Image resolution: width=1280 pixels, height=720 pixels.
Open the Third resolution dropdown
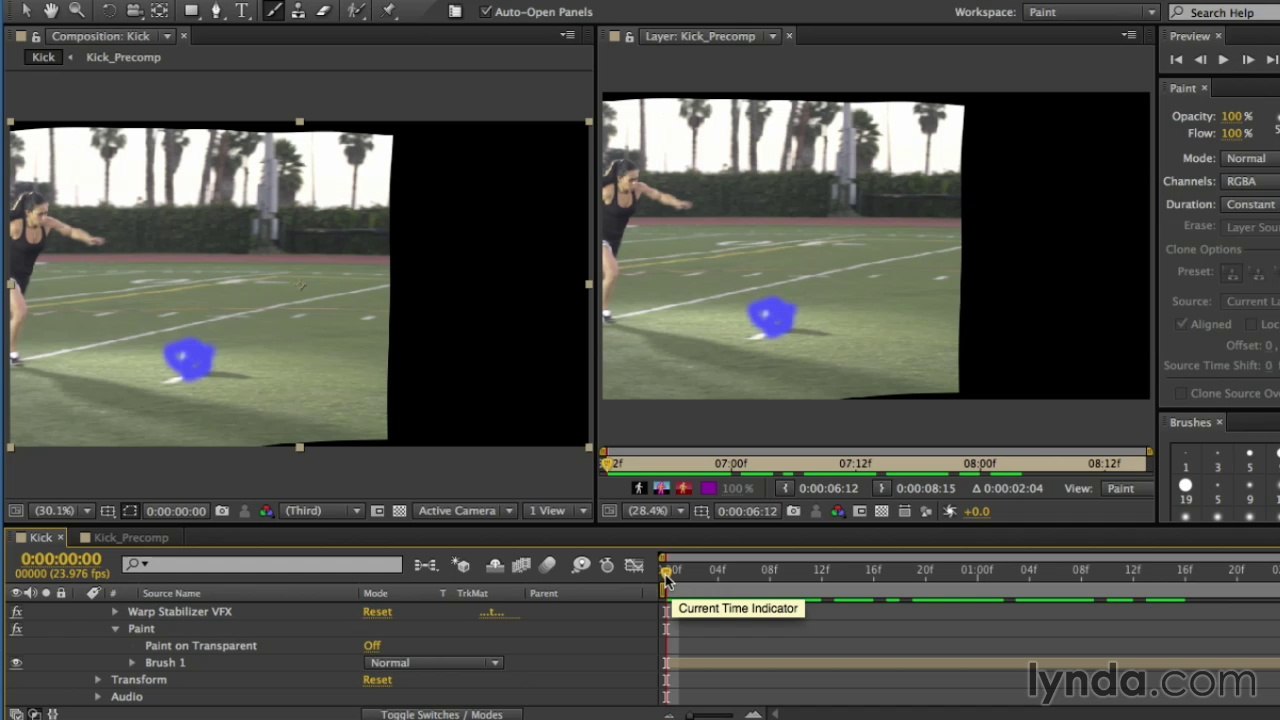point(322,511)
